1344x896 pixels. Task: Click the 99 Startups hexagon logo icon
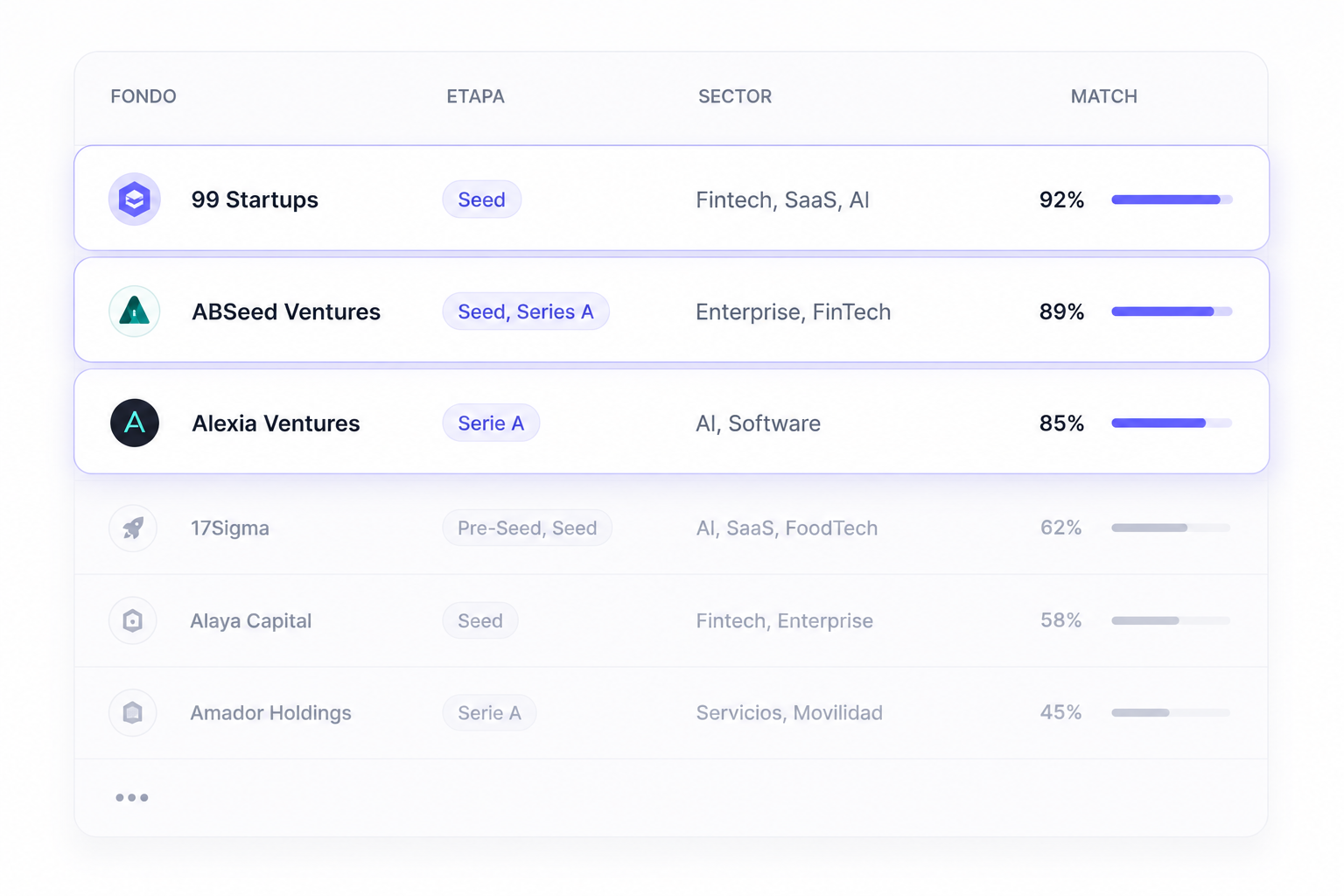[134, 199]
